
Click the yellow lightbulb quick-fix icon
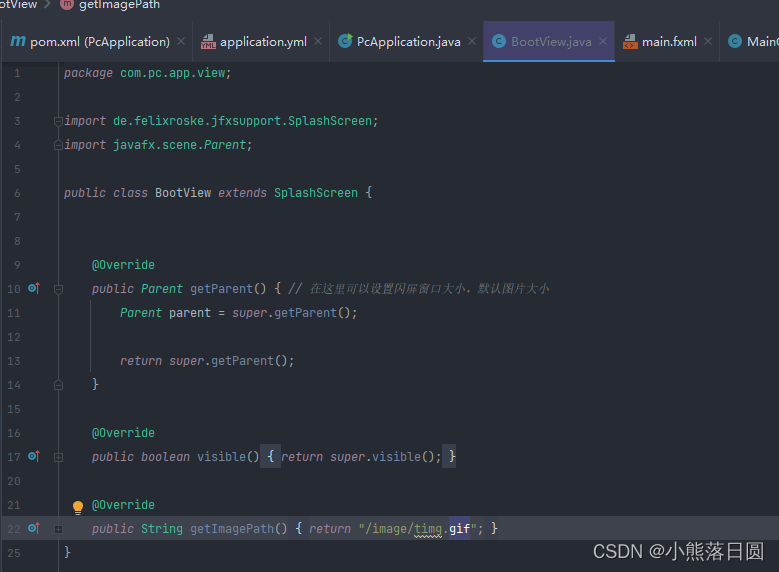click(x=78, y=507)
